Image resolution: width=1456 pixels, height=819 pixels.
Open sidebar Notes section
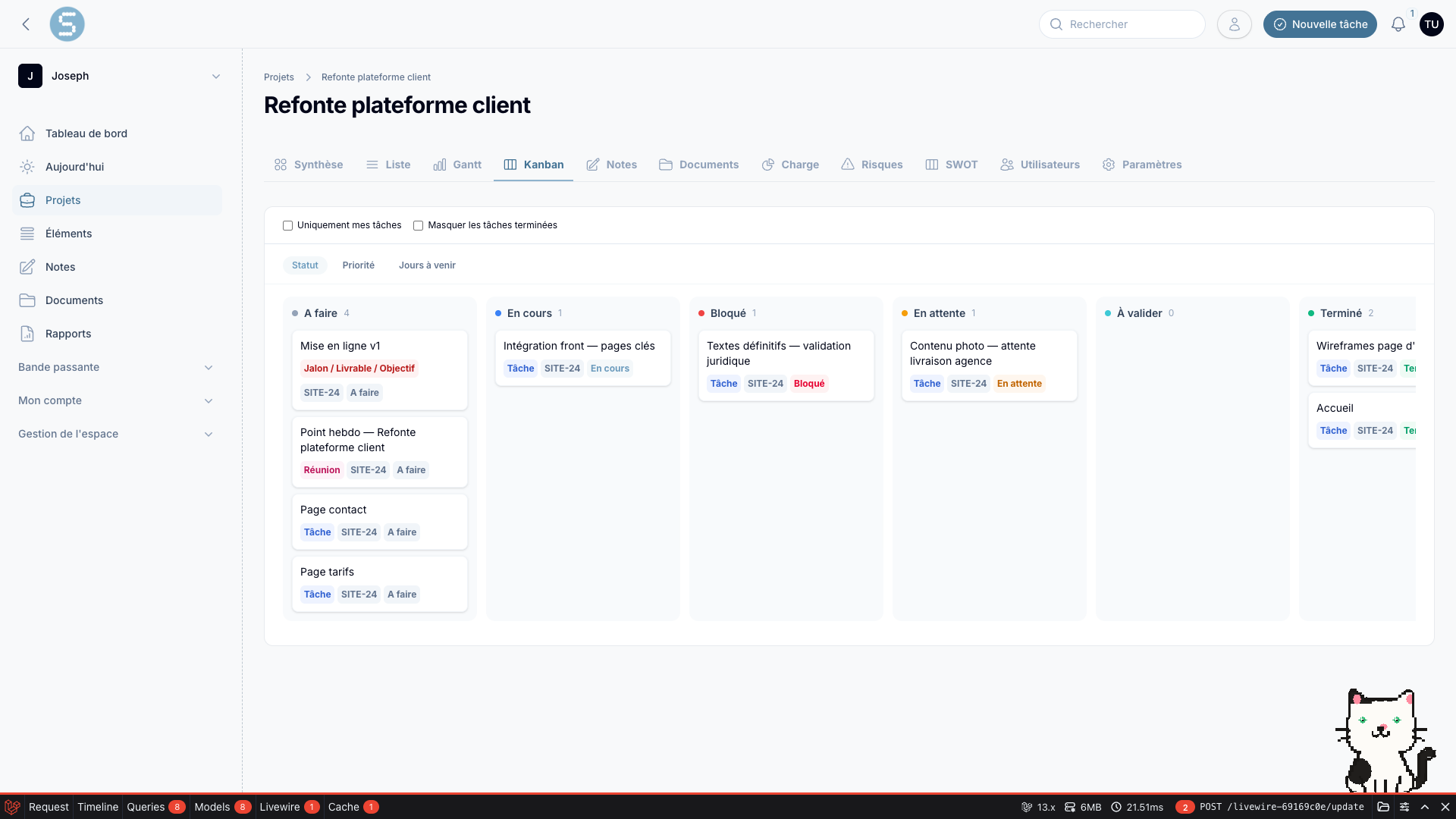pyautogui.click(x=117, y=267)
